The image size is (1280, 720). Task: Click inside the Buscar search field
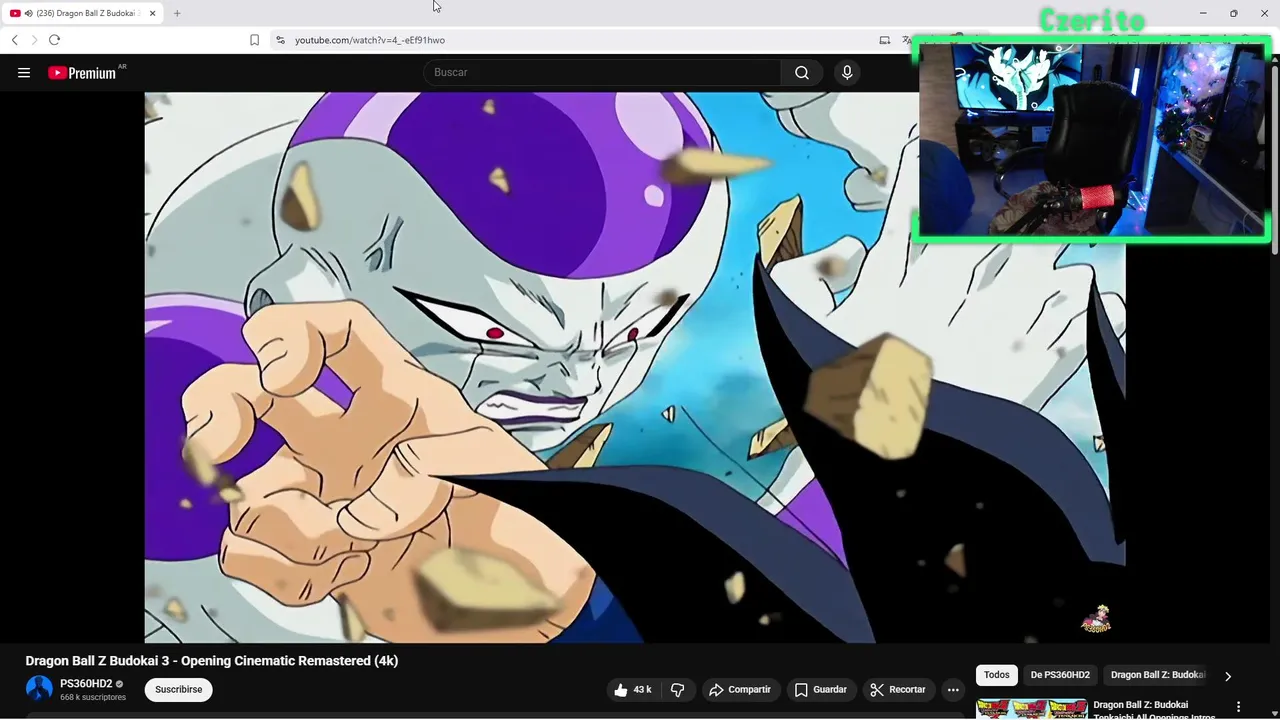pos(603,73)
